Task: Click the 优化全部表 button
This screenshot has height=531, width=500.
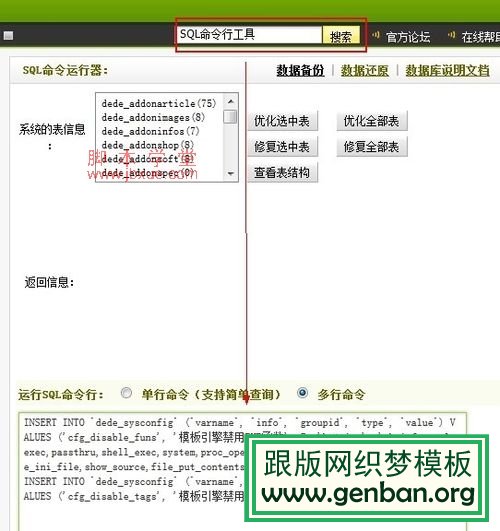Action: pos(372,121)
